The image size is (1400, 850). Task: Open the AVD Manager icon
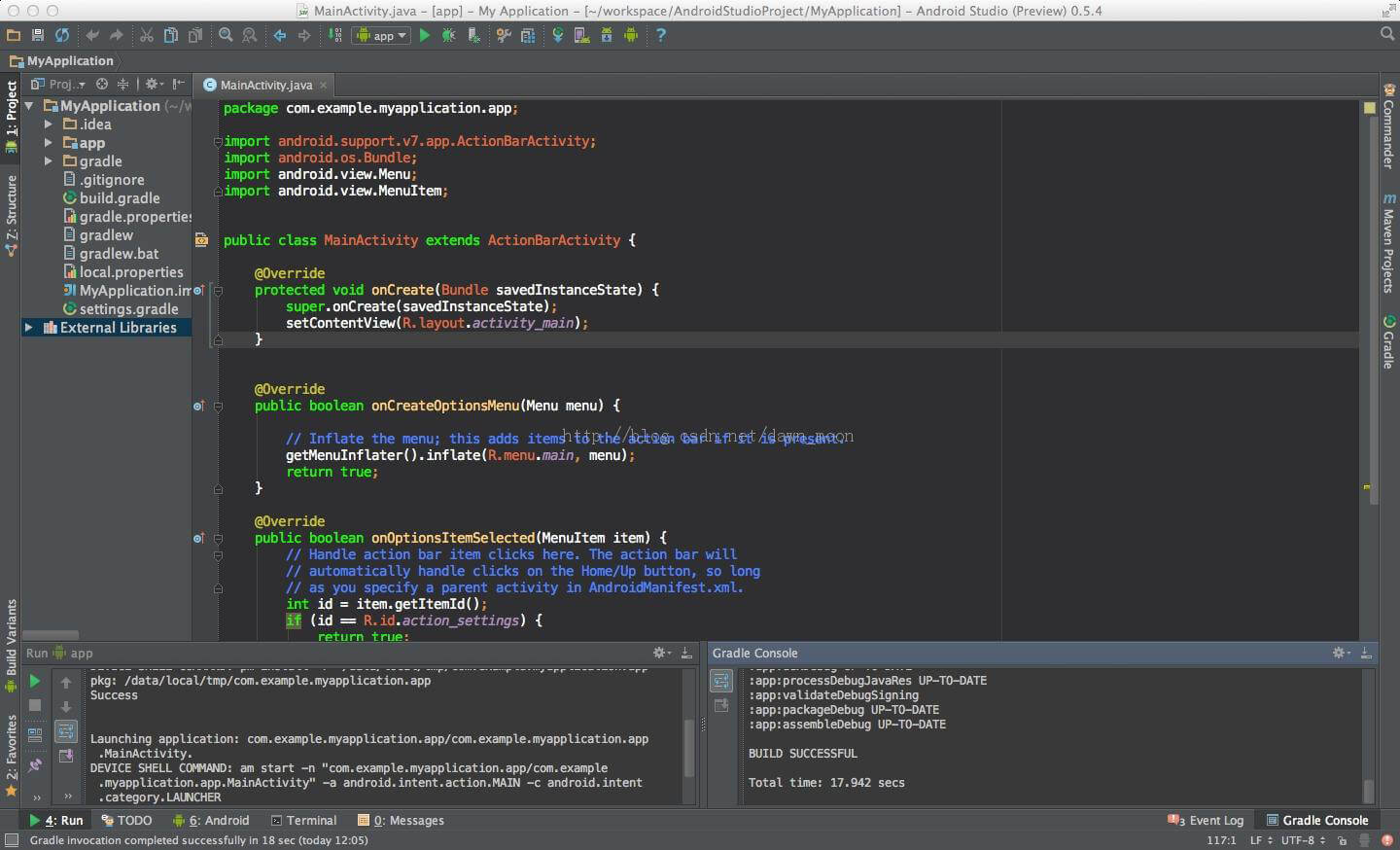tap(582, 35)
